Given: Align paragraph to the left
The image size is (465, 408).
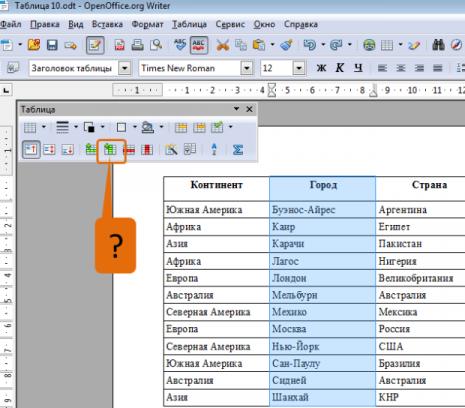Looking at the screenshot, I should (382, 68).
